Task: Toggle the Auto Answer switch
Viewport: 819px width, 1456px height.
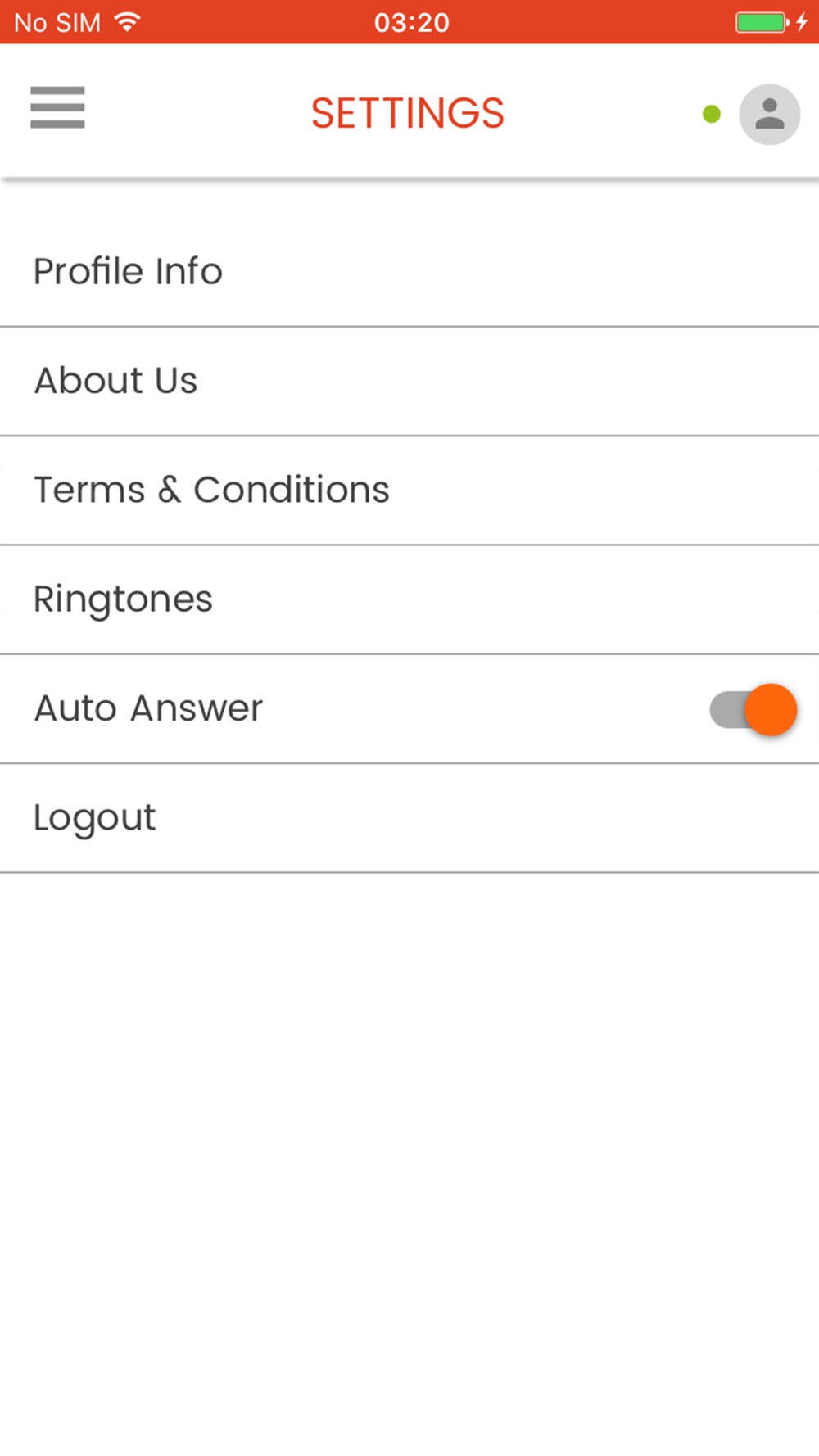Action: [753, 709]
